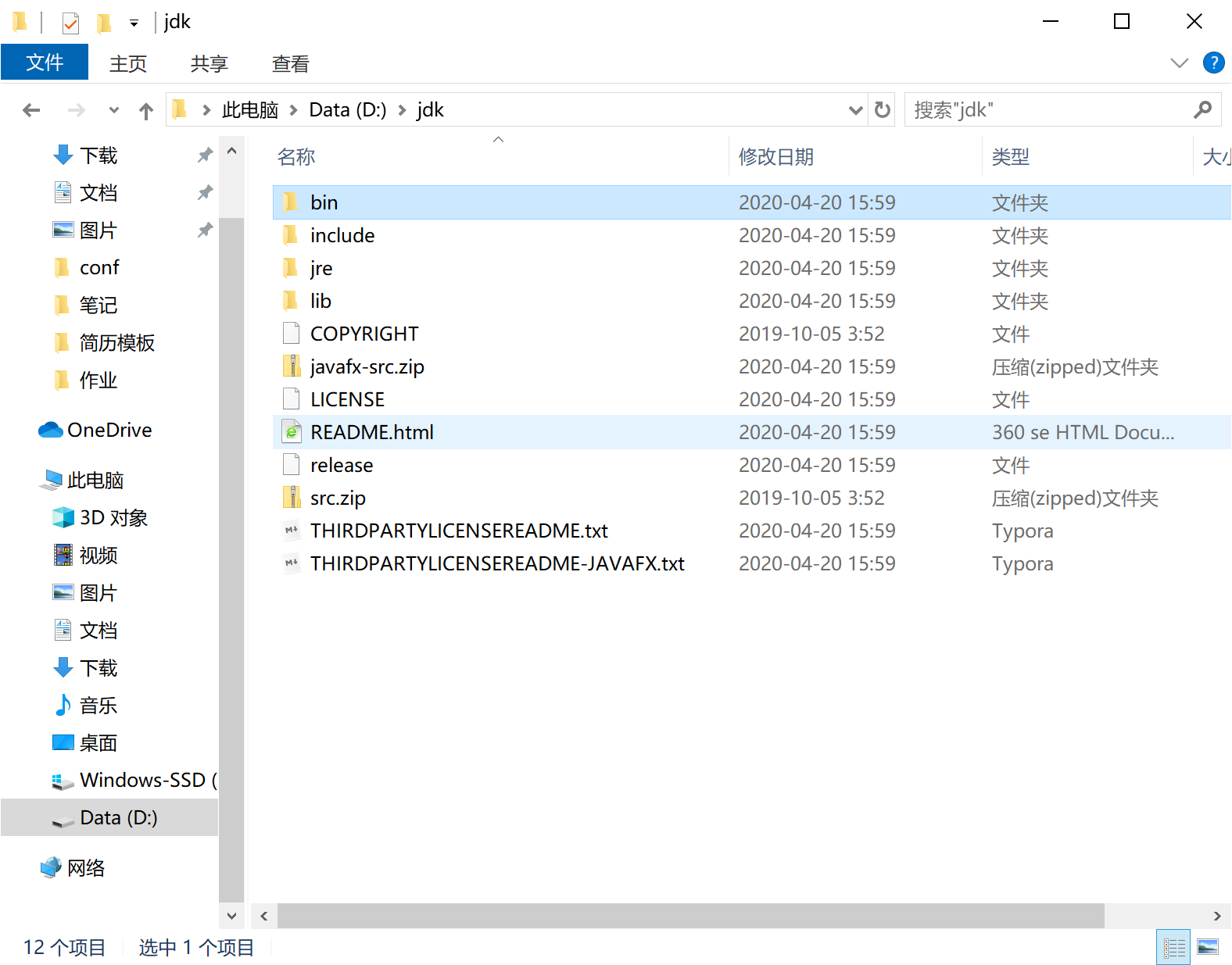Image resolution: width=1232 pixels, height=965 pixels.
Task: Open 文档 under 此电脑
Action: click(x=98, y=631)
